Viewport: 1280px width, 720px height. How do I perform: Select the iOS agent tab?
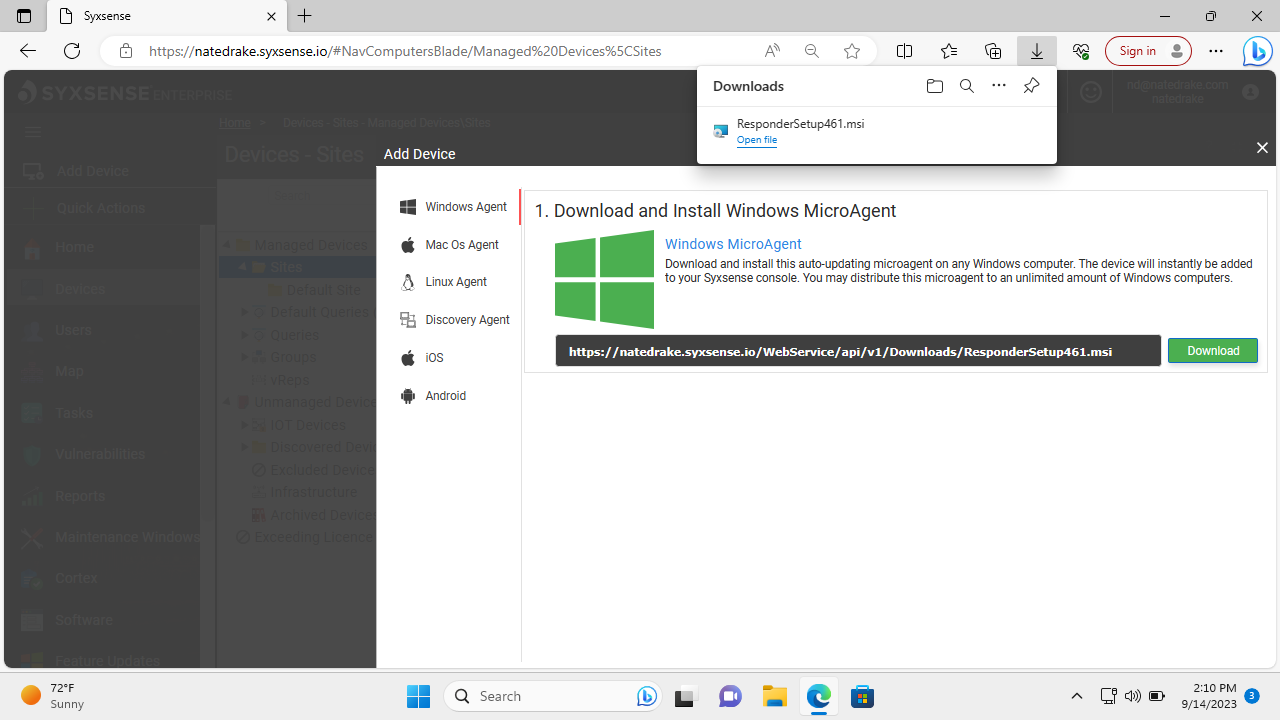421,358
